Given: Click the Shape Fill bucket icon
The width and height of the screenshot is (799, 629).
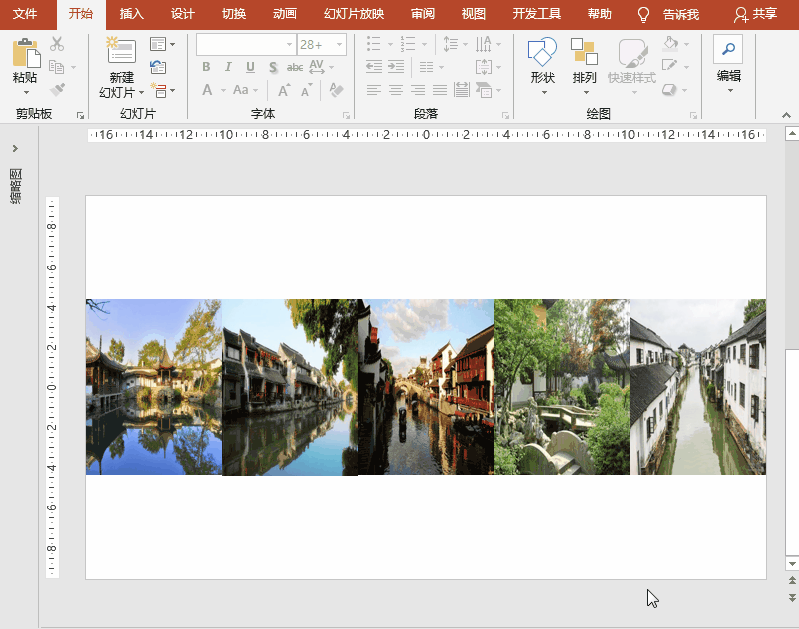Looking at the screenshot, I should click(671, 43).
